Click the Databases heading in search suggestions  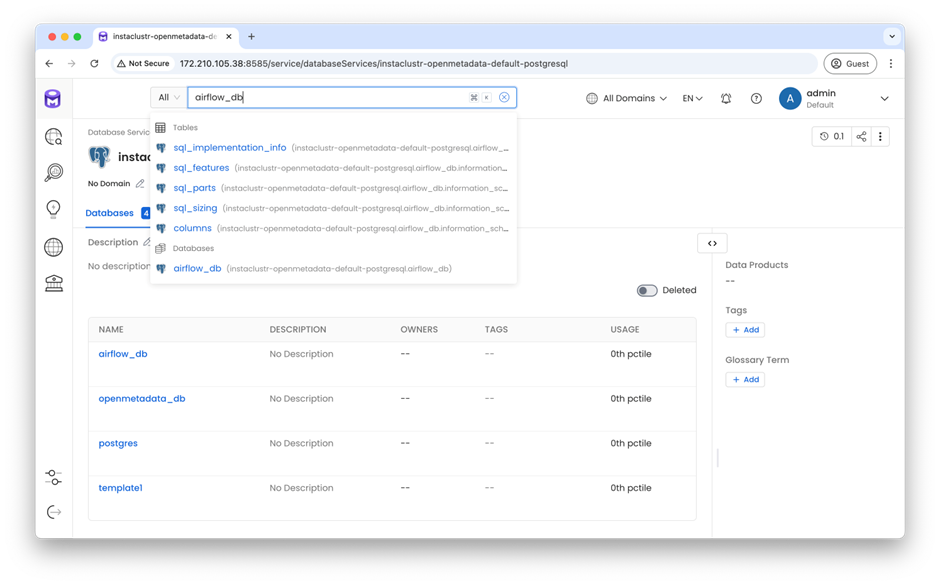pyautogui.click(x=193, y=248)
